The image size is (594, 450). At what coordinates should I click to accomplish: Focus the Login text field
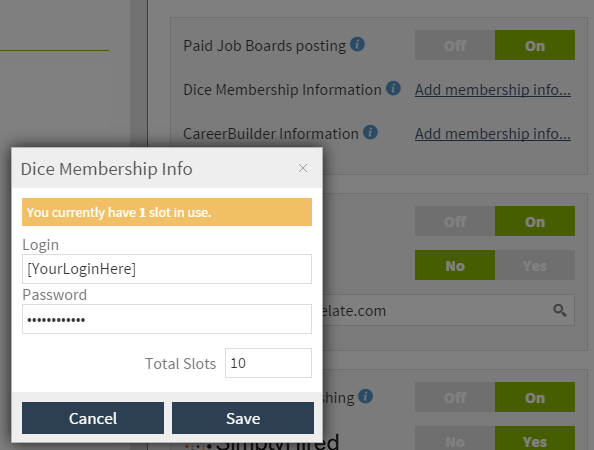167,269
